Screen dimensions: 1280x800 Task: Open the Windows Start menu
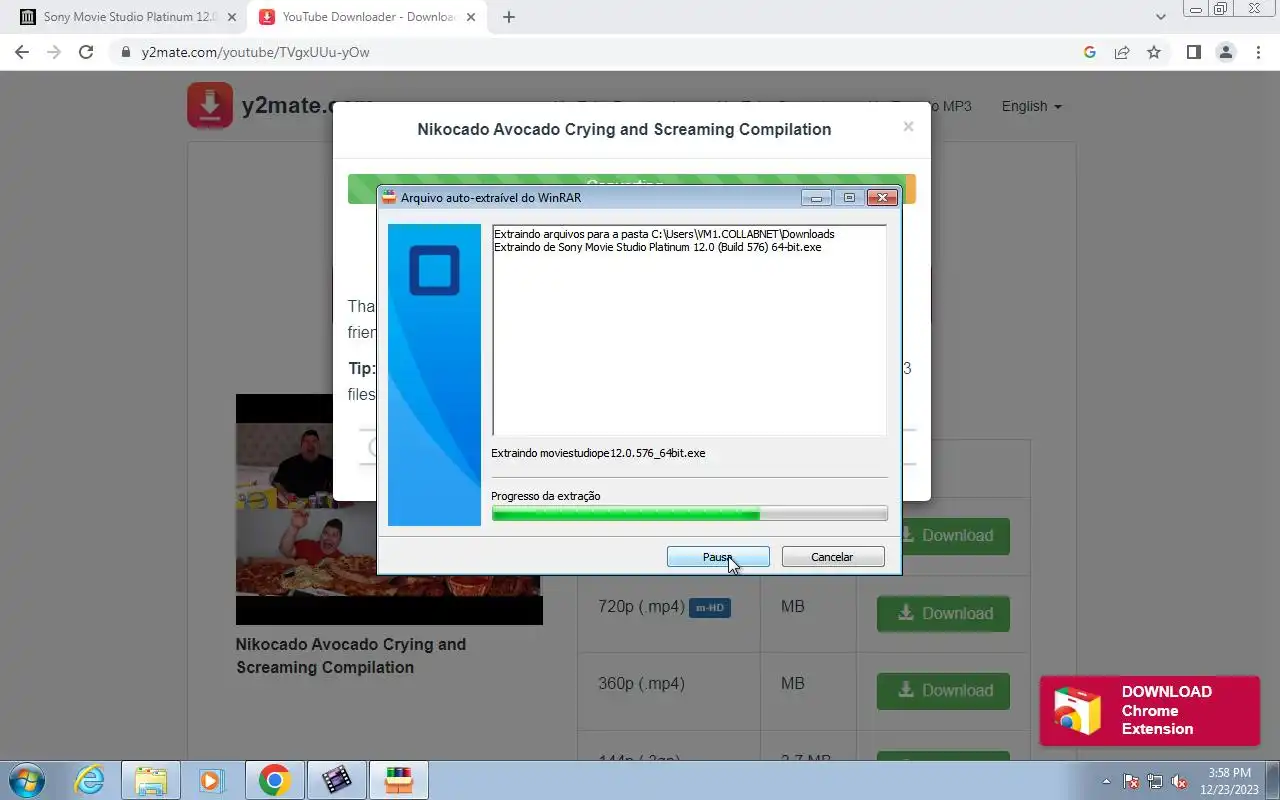[26, 780]
